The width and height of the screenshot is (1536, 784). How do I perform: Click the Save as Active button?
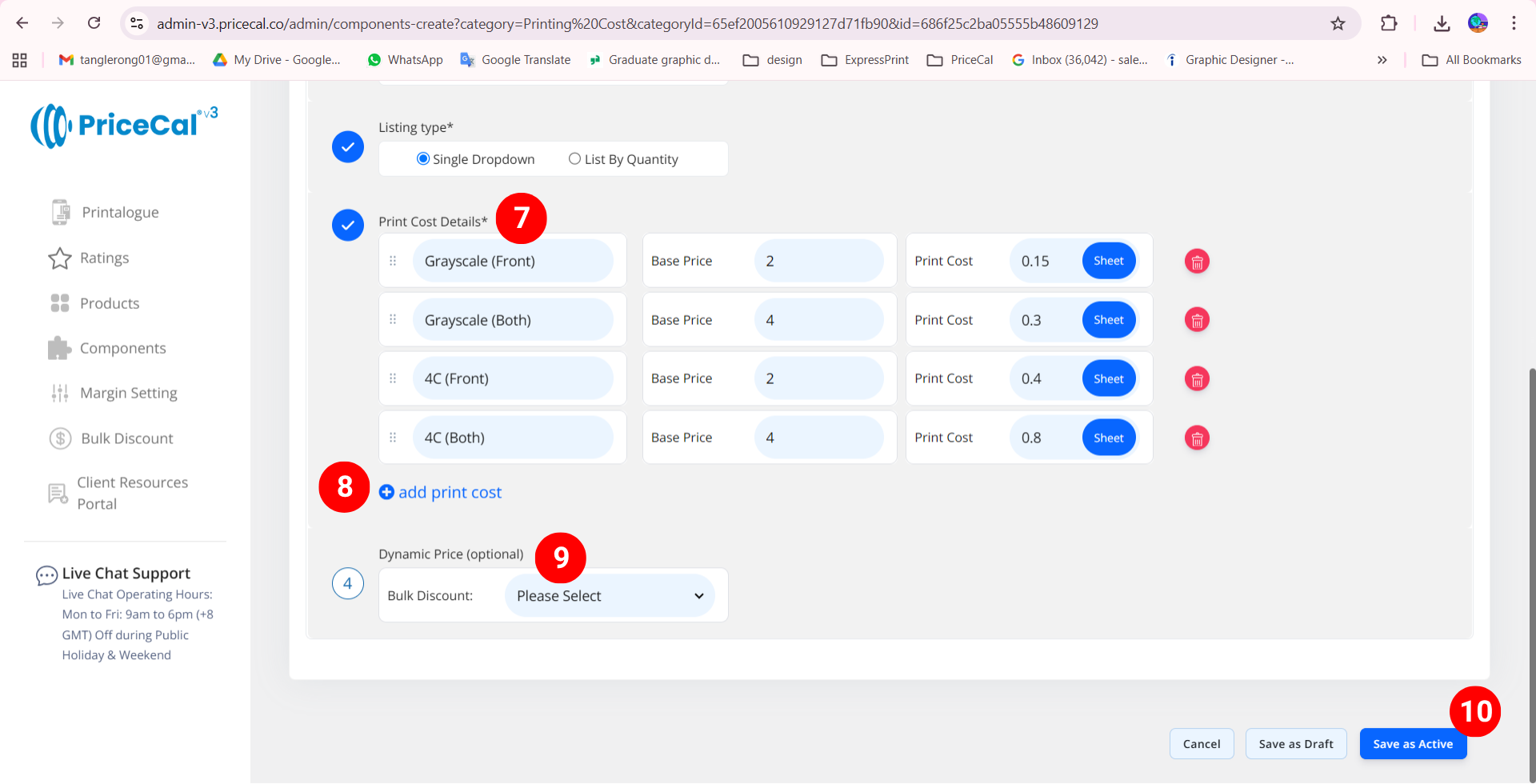coord(1413,744)
